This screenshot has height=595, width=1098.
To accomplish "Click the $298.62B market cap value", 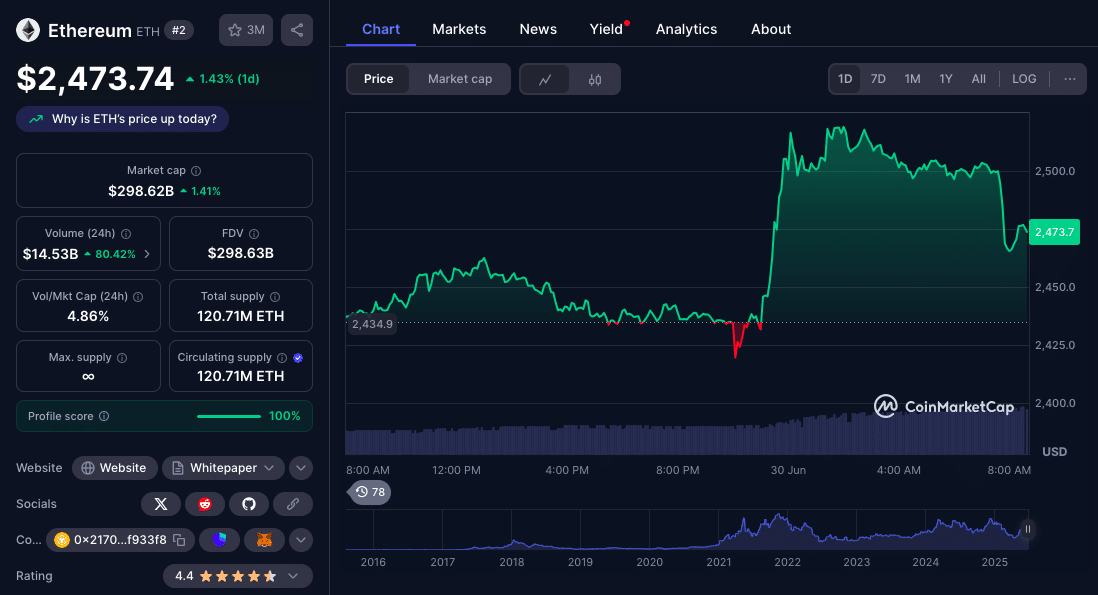I will pyautogui.click(x=141, y=191).
